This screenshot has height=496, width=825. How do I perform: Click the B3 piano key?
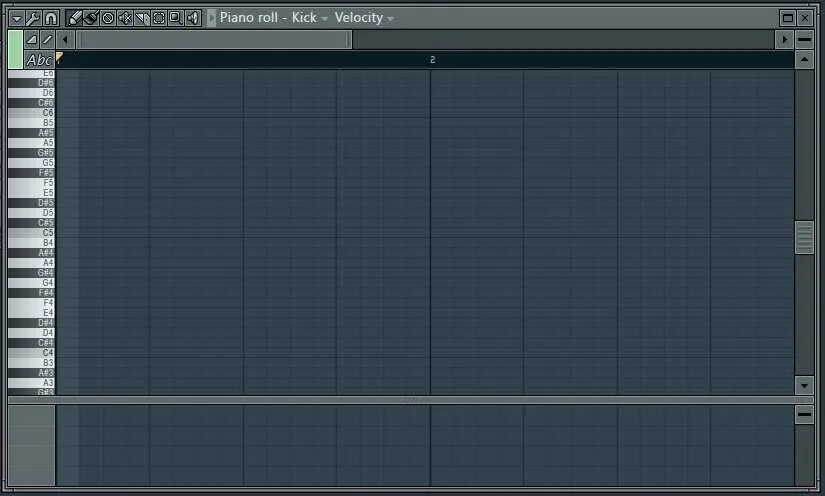tap(32, 362)
